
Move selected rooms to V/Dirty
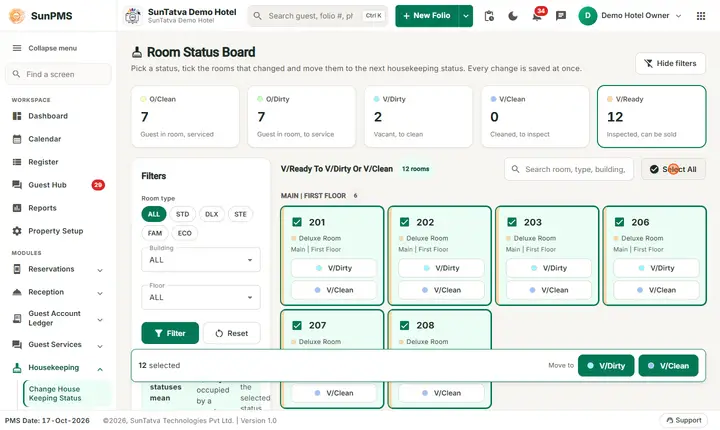(606, 366)
